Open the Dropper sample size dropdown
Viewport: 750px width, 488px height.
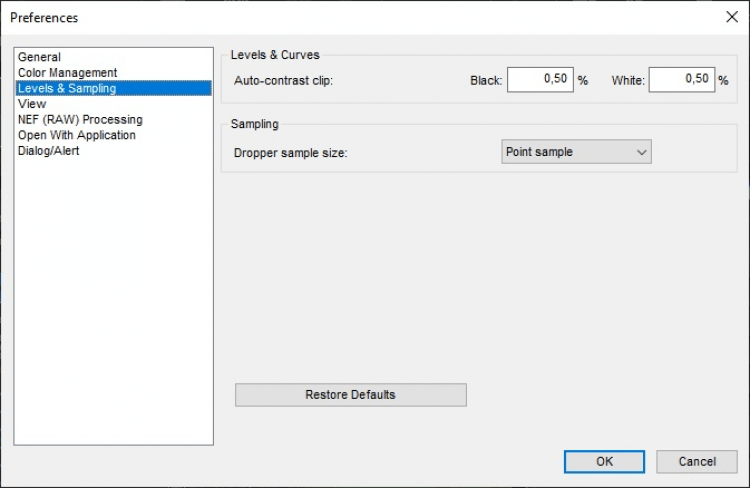pyautogui.click(x=575, y=152)
